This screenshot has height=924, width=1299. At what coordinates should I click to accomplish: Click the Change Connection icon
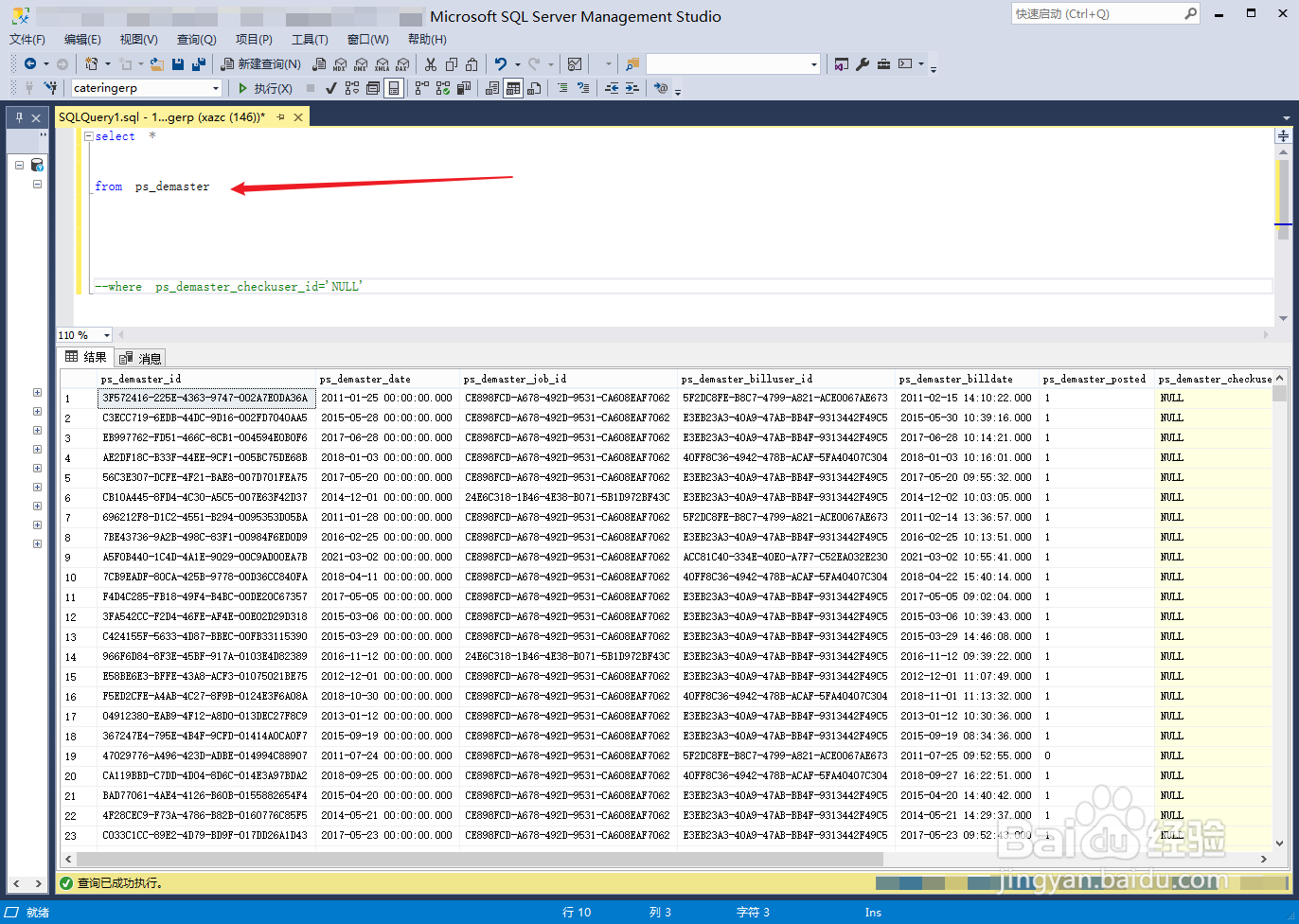[x=49, y=88]
